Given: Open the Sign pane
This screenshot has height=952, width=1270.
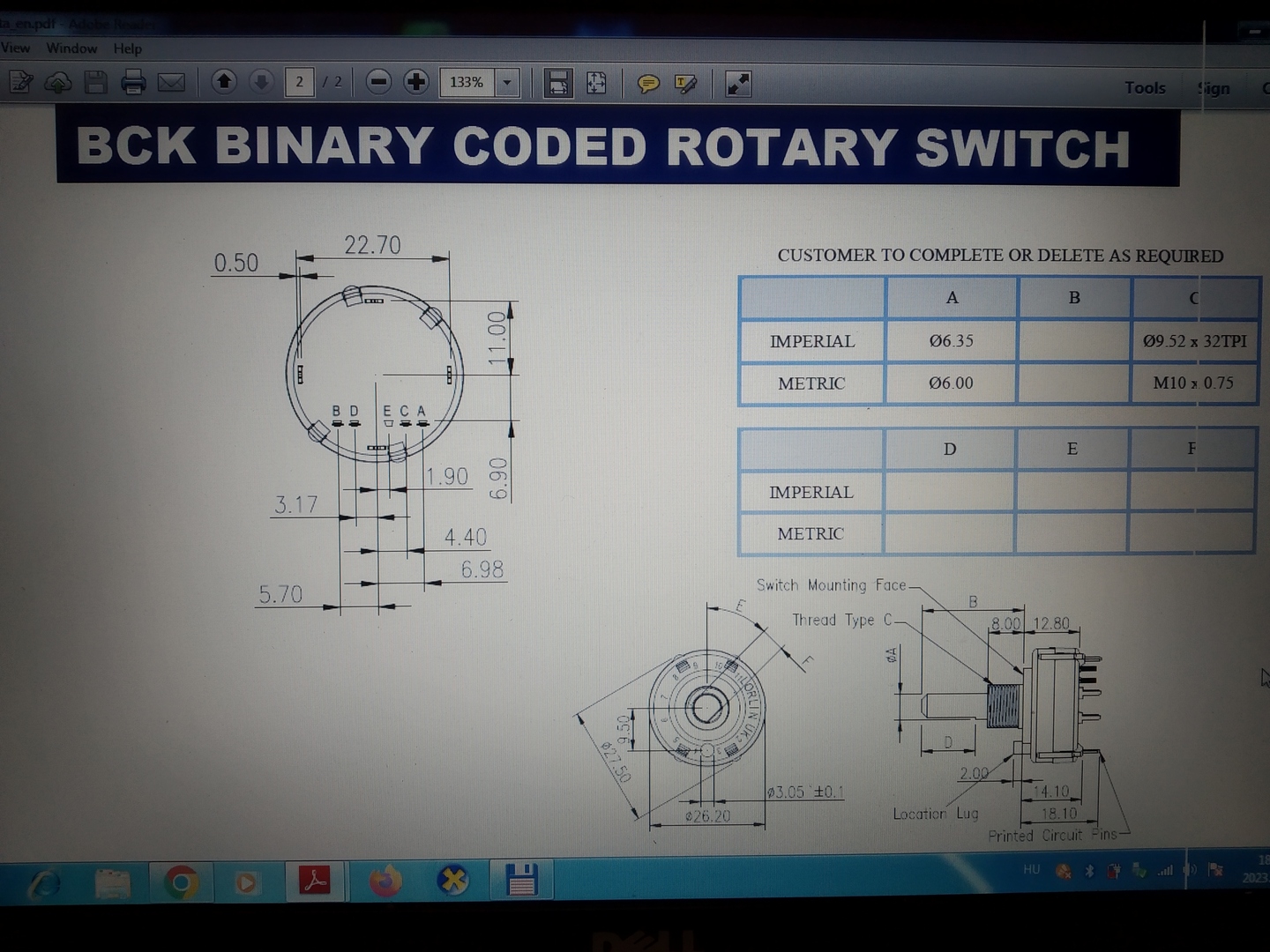Looking at the screenshot, I should pyautogui.click(x=1214, y=88).
